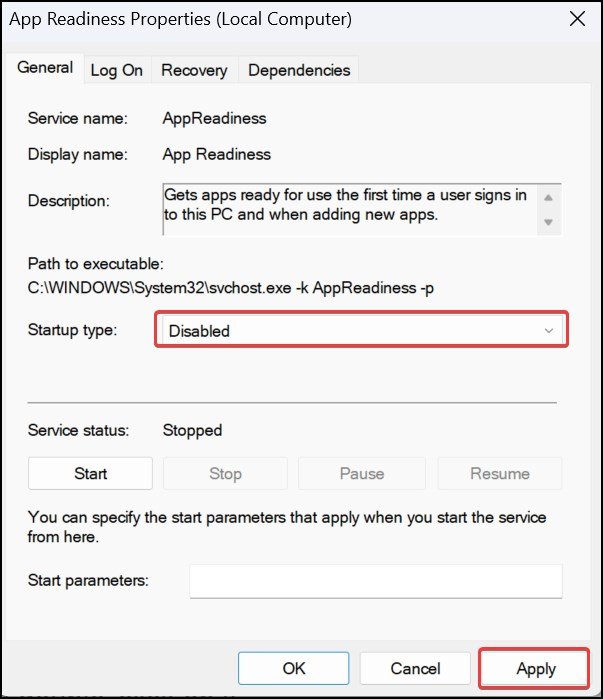Screen dimensions: 603x699
Task: Open the Dependencies tab
Action: [x=299, y=70]
